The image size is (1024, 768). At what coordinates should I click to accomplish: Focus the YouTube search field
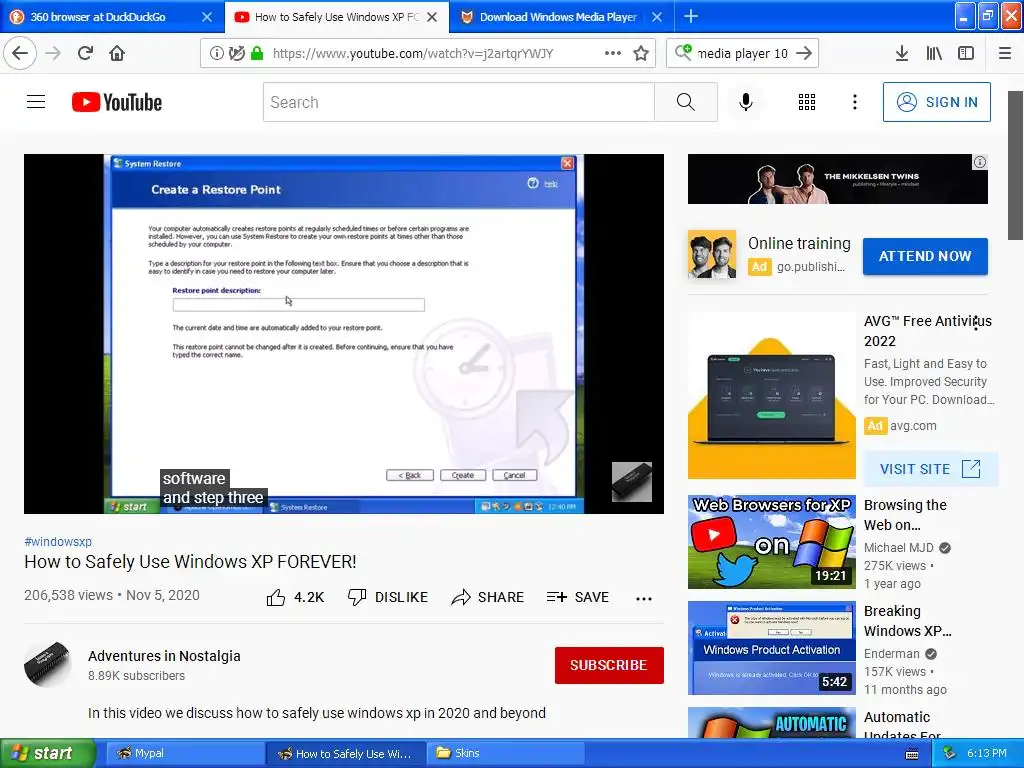(x=458, y=102)
